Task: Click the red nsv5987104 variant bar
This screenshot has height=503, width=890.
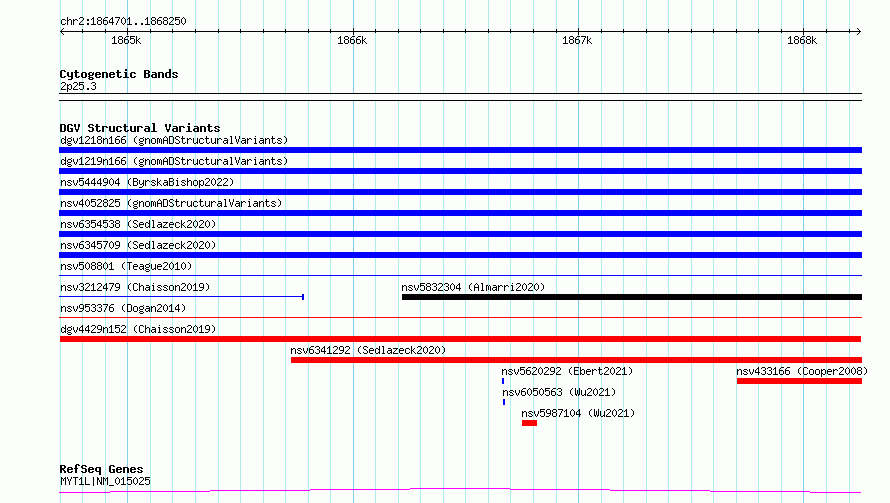Action: 530,423
